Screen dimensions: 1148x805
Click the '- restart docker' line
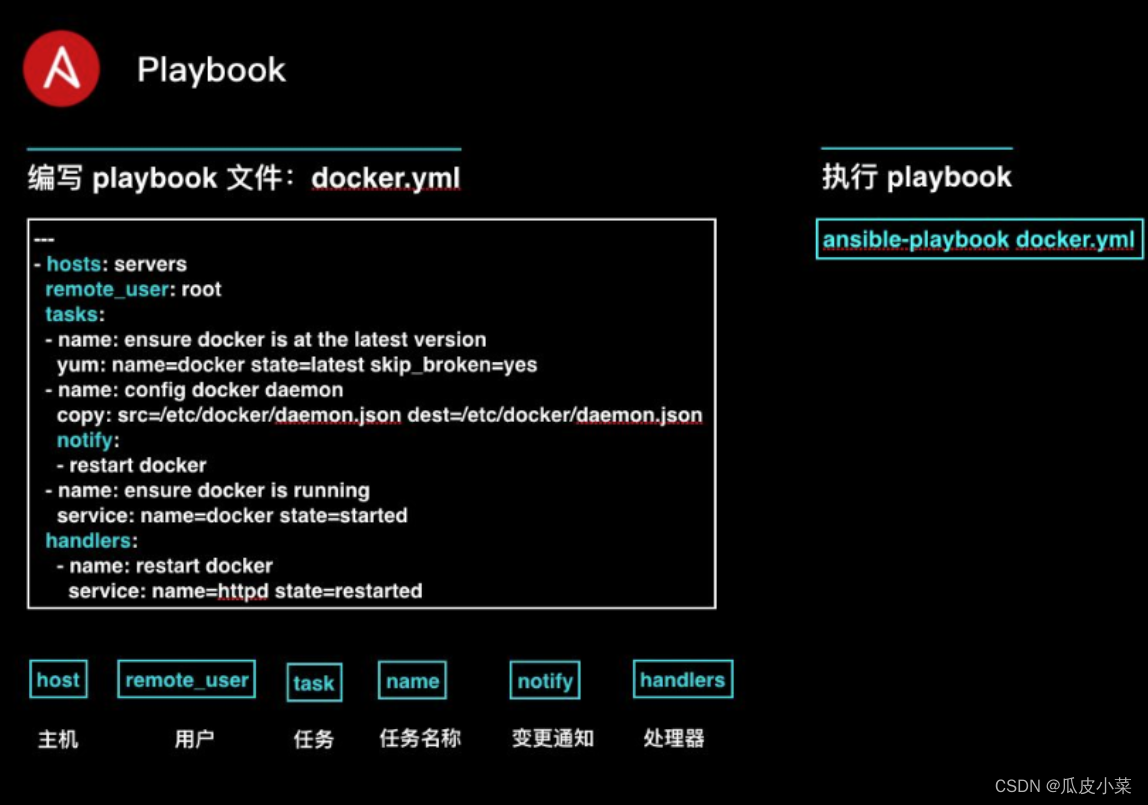coord(132,465)
